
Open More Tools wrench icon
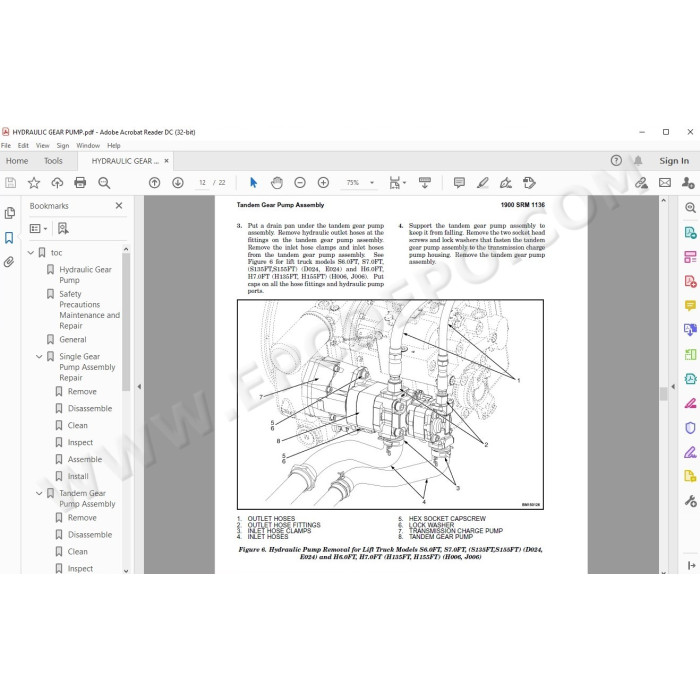[690, 501]
